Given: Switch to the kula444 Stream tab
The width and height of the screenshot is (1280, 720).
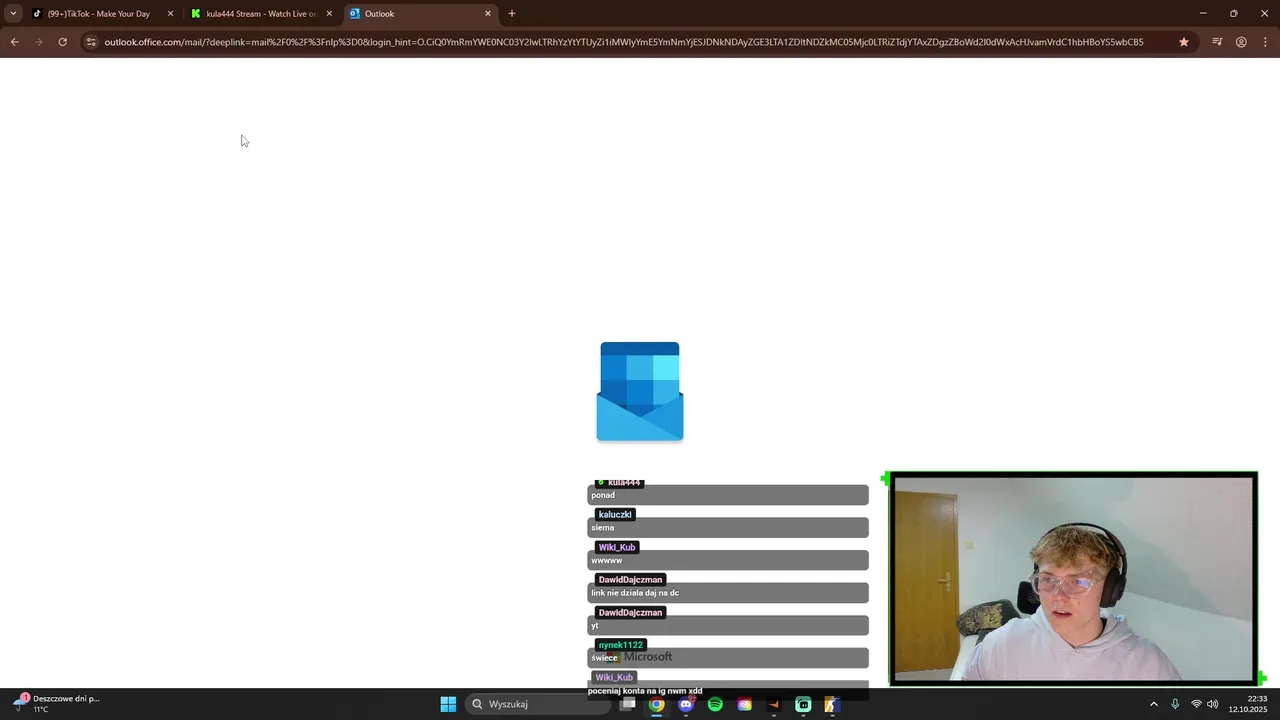Looking at the screenshot, I should [x=260, y=14].
